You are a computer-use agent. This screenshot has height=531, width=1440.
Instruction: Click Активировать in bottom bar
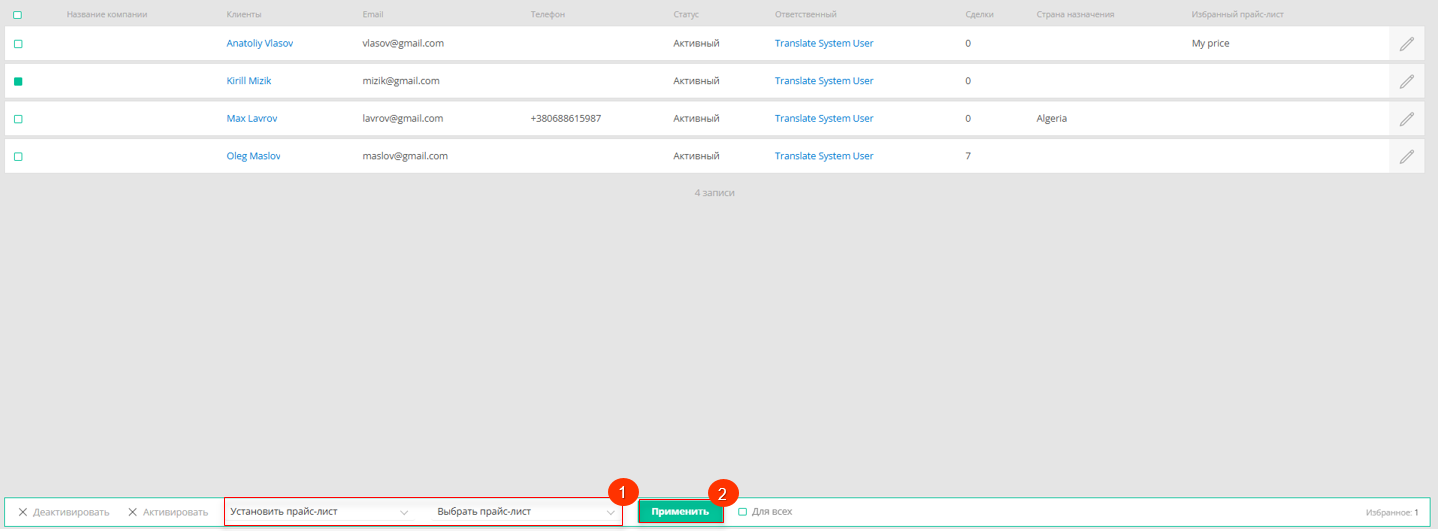coord(168,512)
